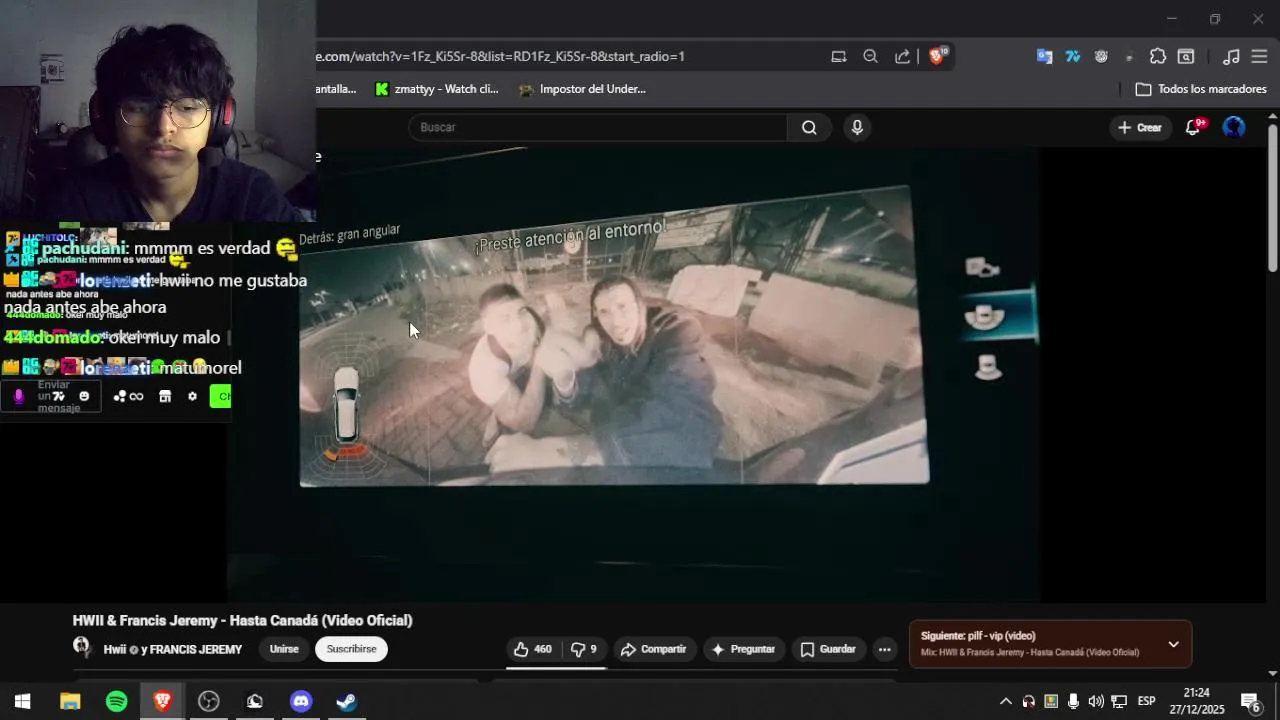
Task: Click the chat shop storefront icon
Action: tap(165, 396)
